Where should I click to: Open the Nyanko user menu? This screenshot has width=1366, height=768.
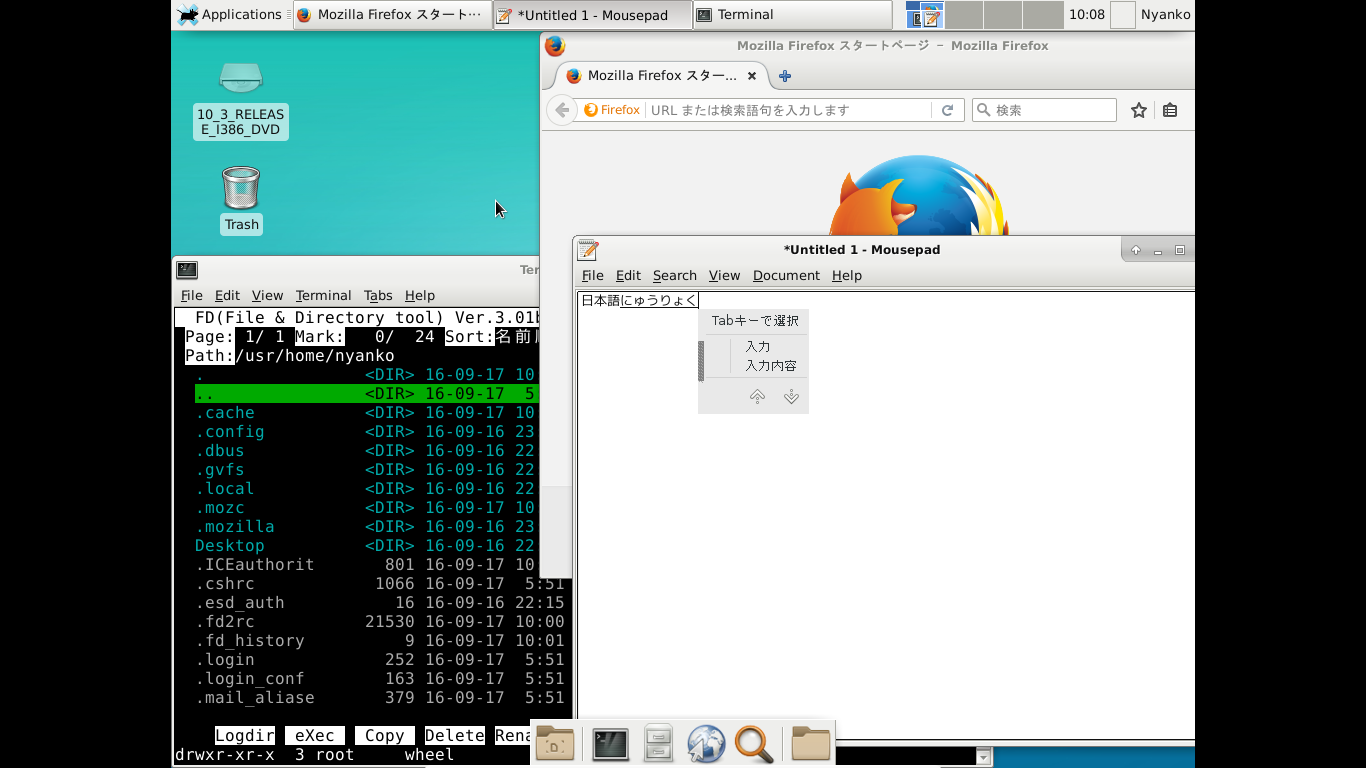coord(1166,15)
